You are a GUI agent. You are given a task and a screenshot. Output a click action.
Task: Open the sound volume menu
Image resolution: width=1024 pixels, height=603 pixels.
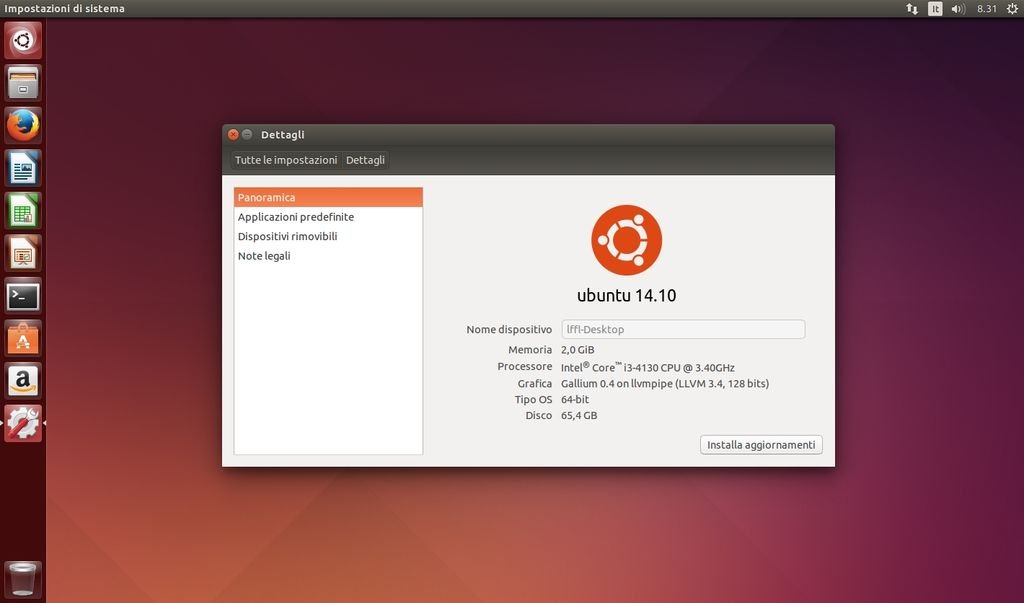point(958,9)
